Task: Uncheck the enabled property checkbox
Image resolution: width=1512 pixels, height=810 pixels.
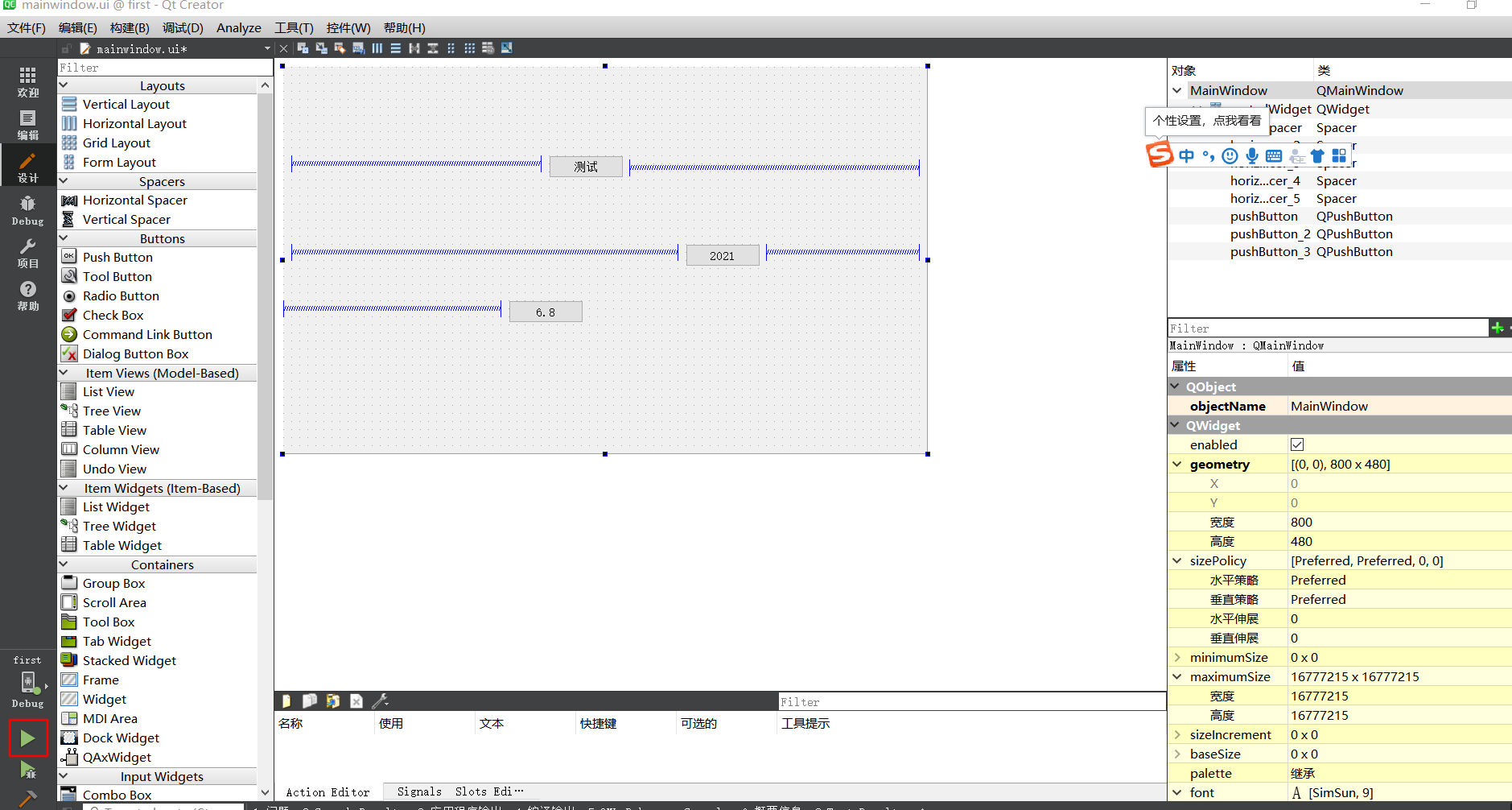Action: [x=1296, y=444]
